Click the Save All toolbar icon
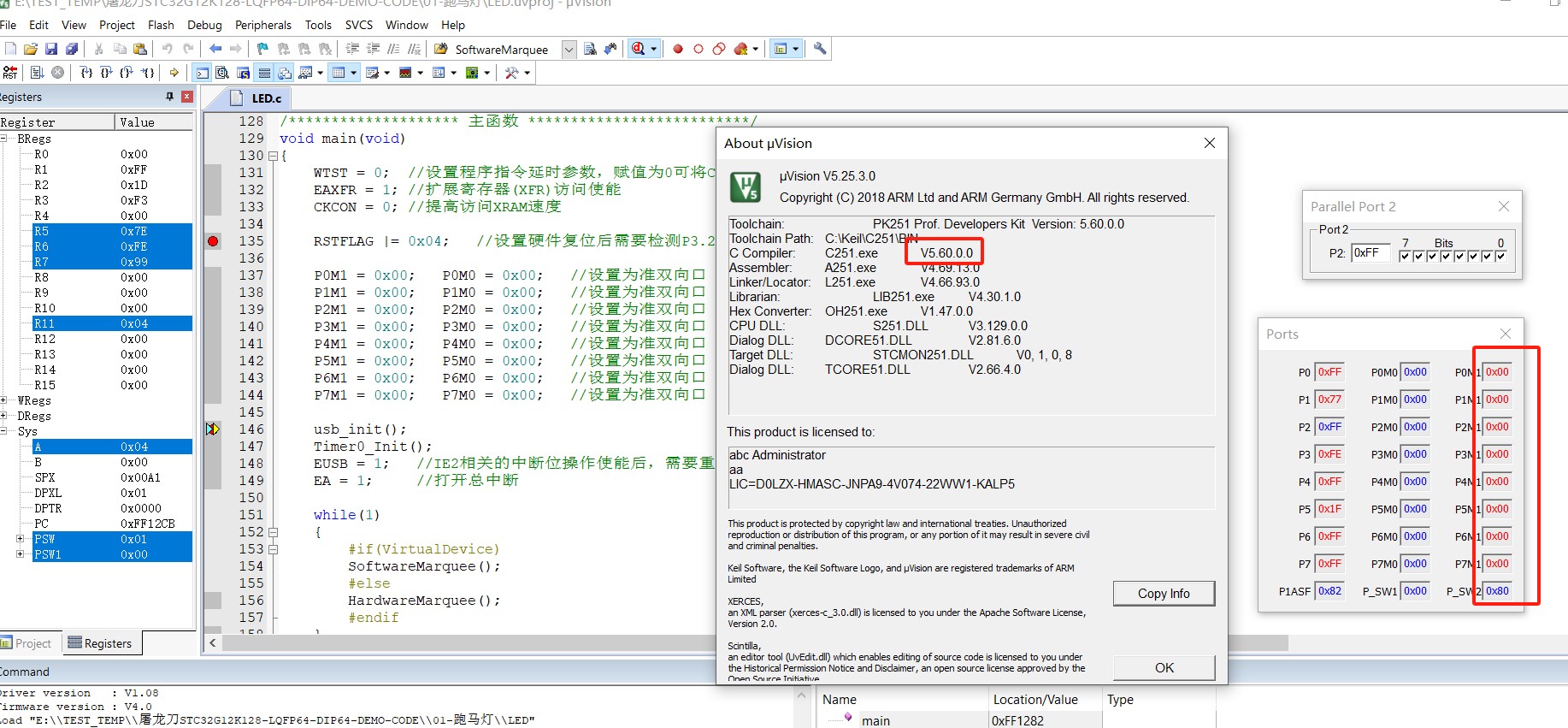The width and height of the screenshot is (1568, 728). (72, 49)
